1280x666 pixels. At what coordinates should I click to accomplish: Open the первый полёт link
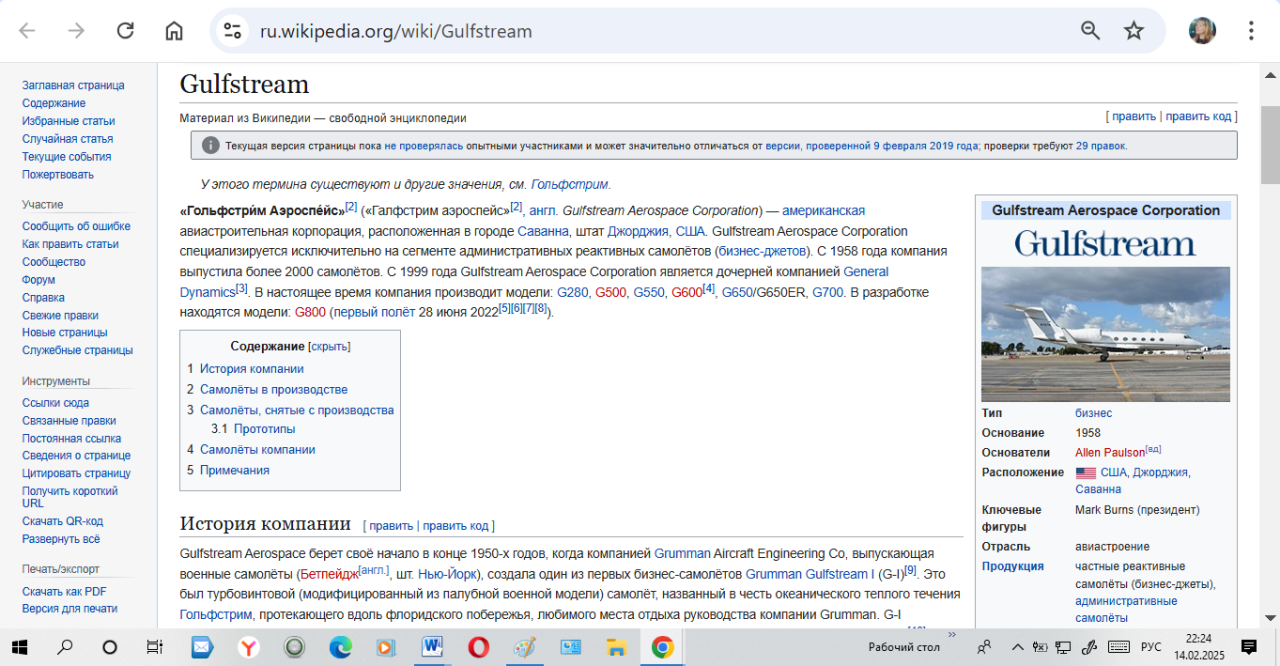pos(374,312)
